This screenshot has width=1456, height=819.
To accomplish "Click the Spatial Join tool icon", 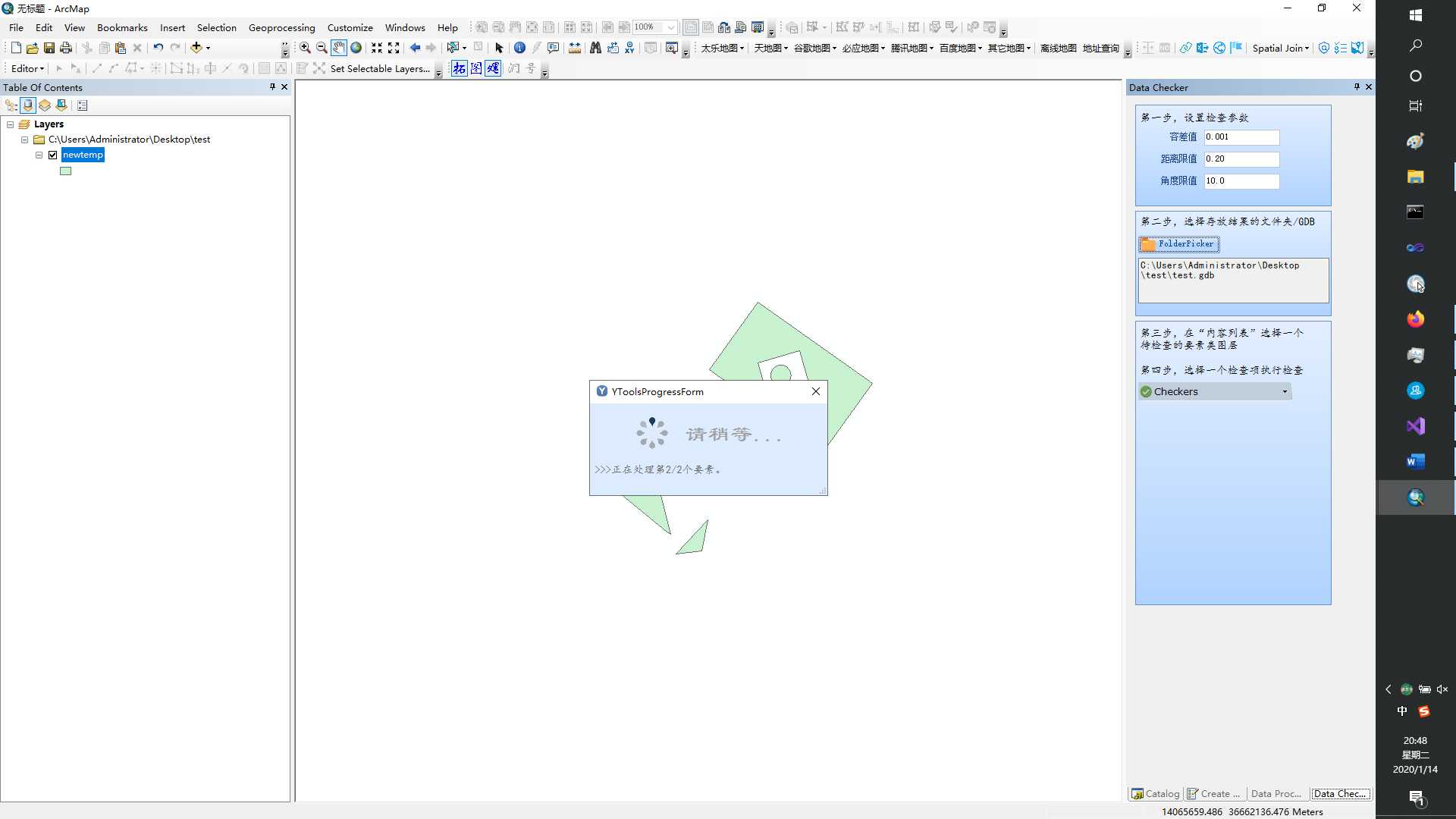I will (1281, 47).
